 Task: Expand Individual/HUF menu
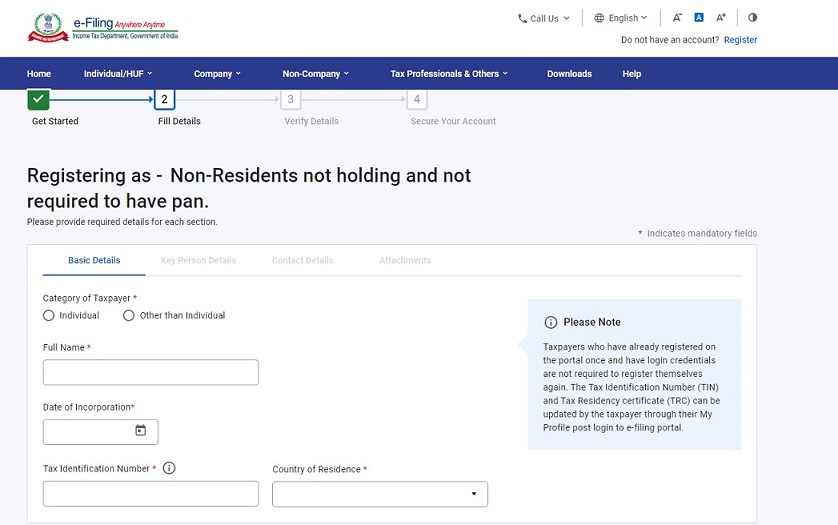pos(118,74)
